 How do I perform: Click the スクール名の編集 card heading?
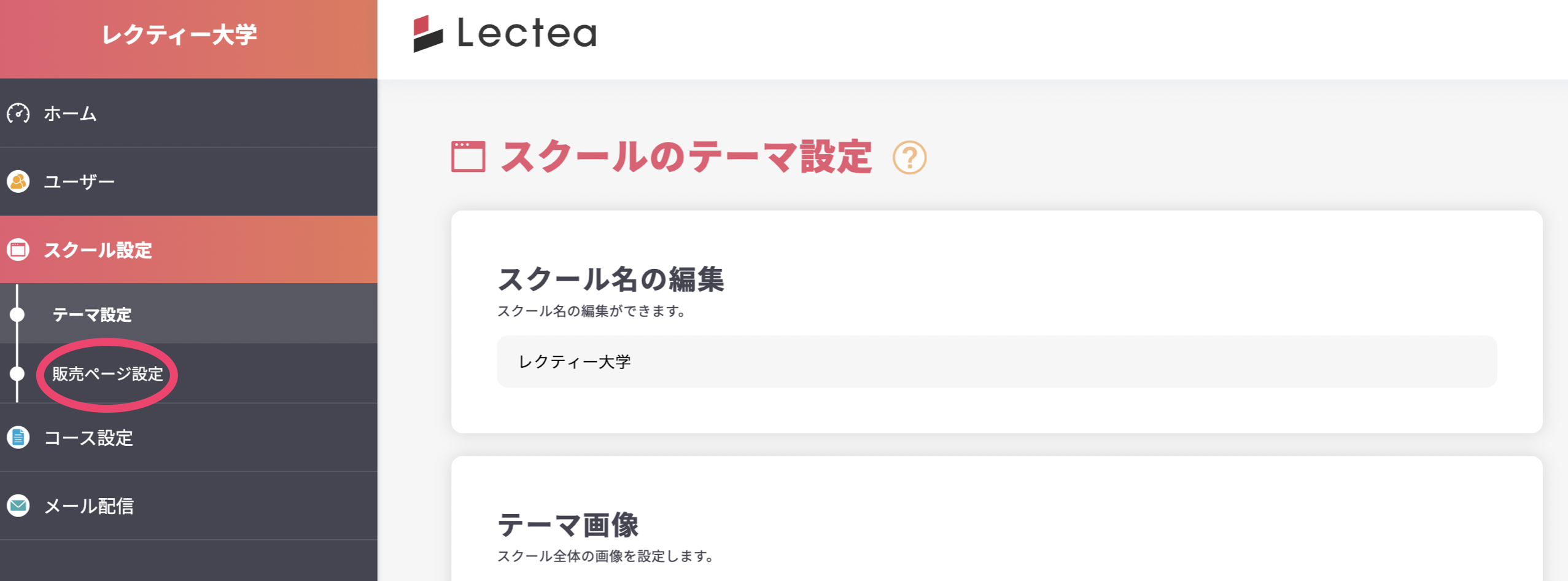(x=611, y=279)
